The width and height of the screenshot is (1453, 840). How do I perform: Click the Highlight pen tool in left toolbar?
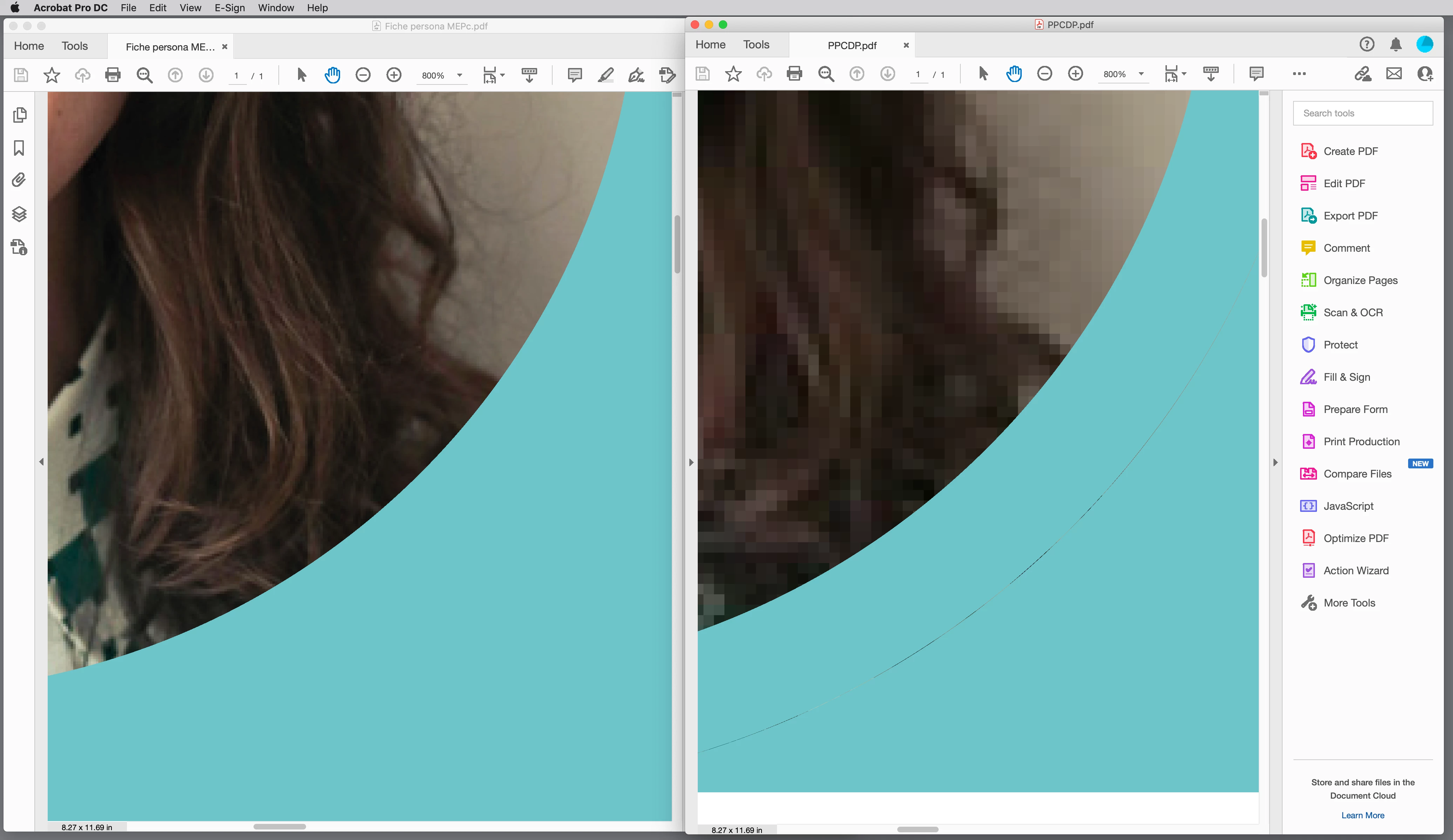606,75
